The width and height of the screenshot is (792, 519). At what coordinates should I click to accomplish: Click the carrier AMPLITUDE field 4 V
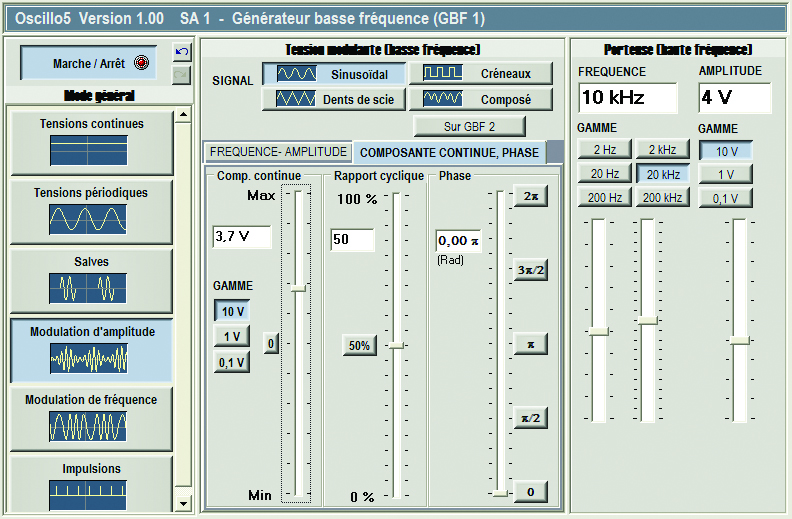pos(735,97)
